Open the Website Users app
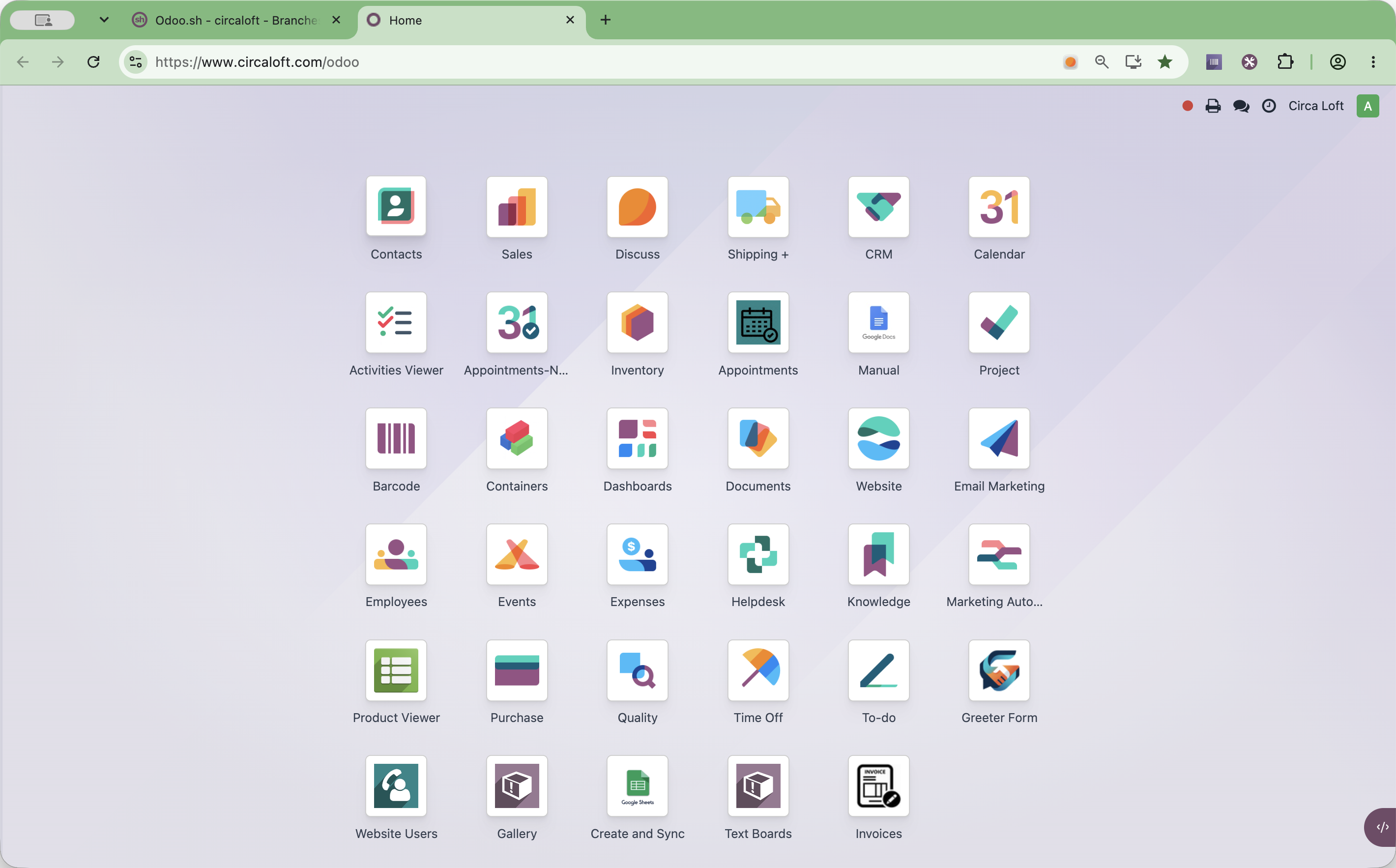 [396, 786]
